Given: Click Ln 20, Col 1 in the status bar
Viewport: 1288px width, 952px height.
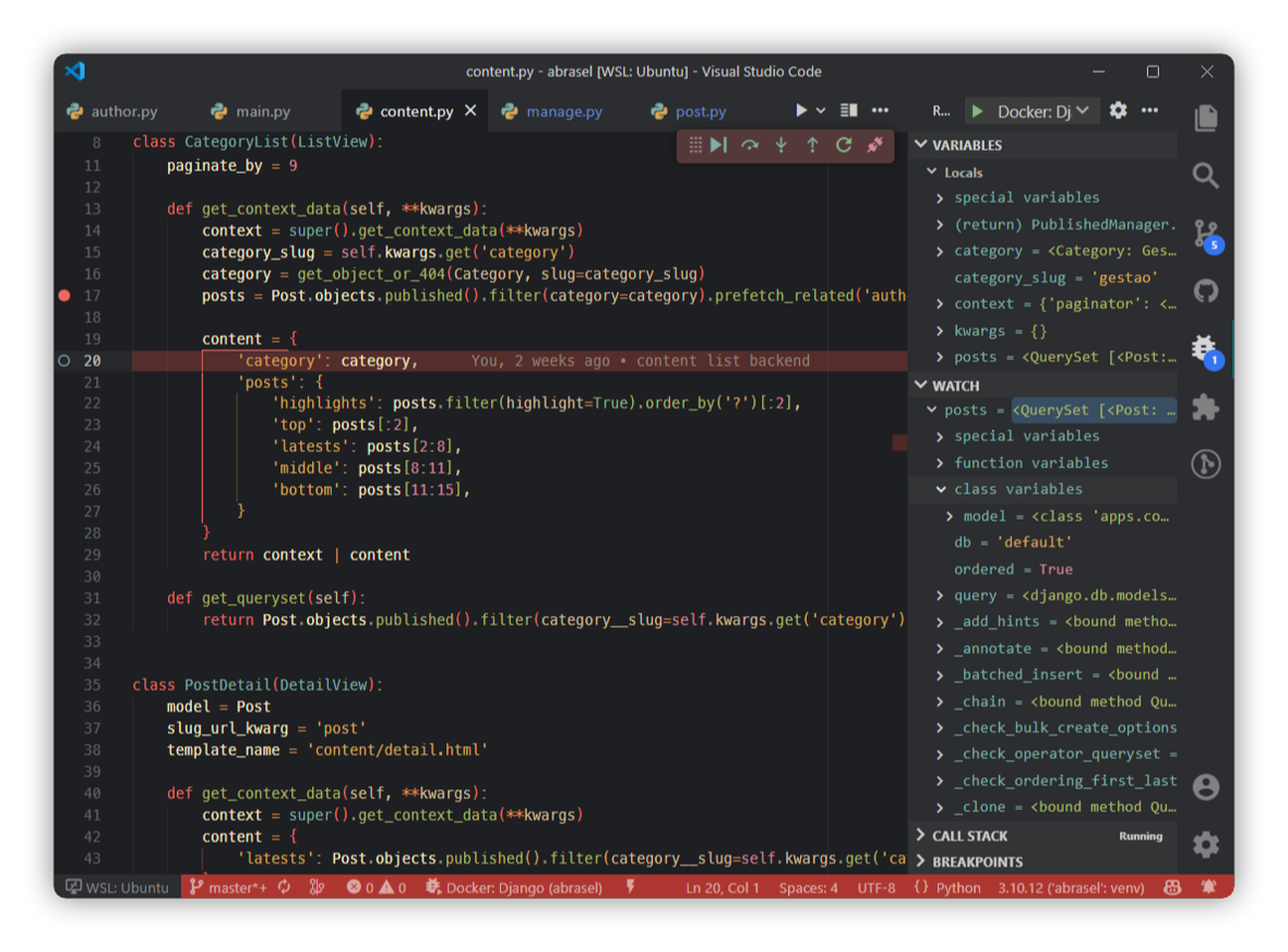Looking at the screenshot, I should coord(722,887).
